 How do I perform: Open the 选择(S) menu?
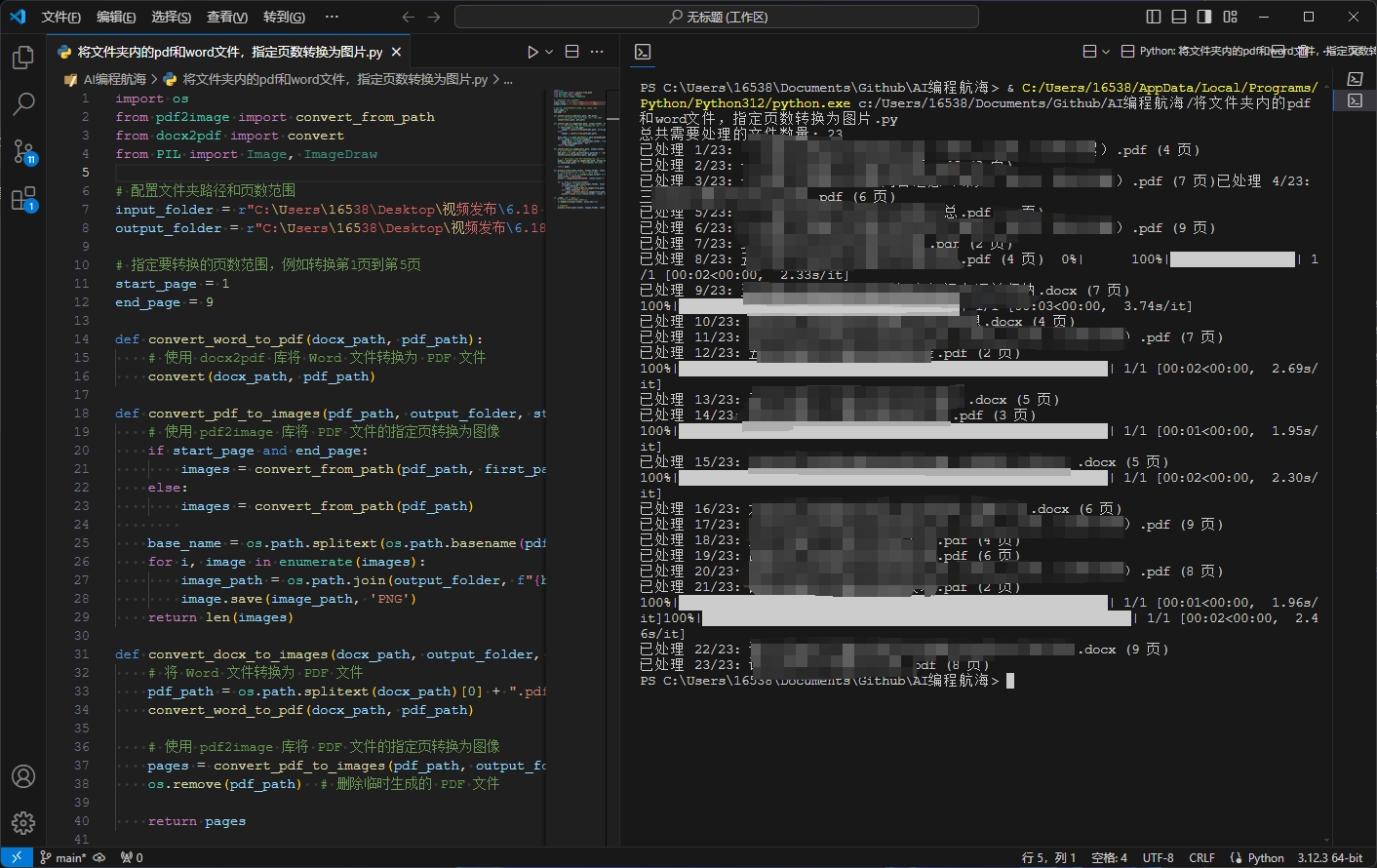[172, 17]
